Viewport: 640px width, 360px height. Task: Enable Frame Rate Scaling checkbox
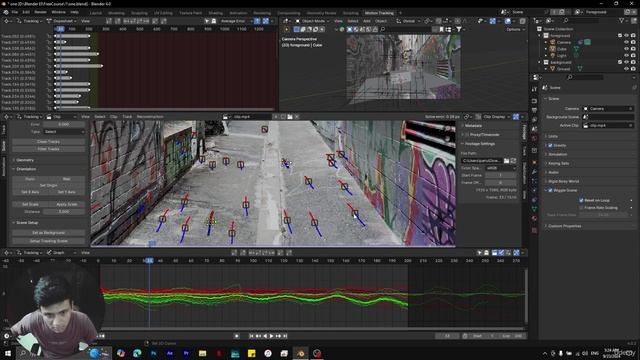[x=581, y=208]
